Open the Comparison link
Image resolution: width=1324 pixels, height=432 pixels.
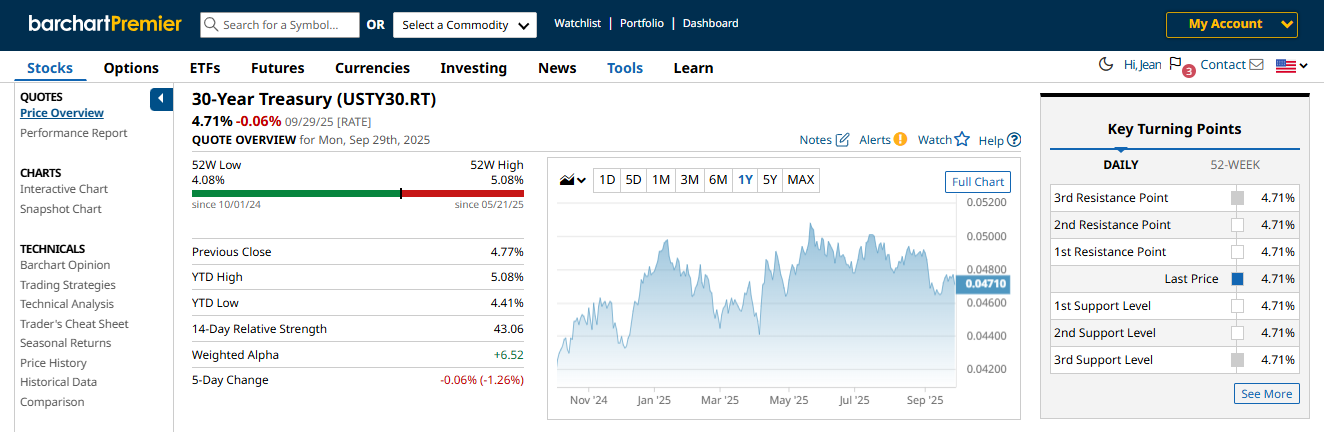point(52,402)
